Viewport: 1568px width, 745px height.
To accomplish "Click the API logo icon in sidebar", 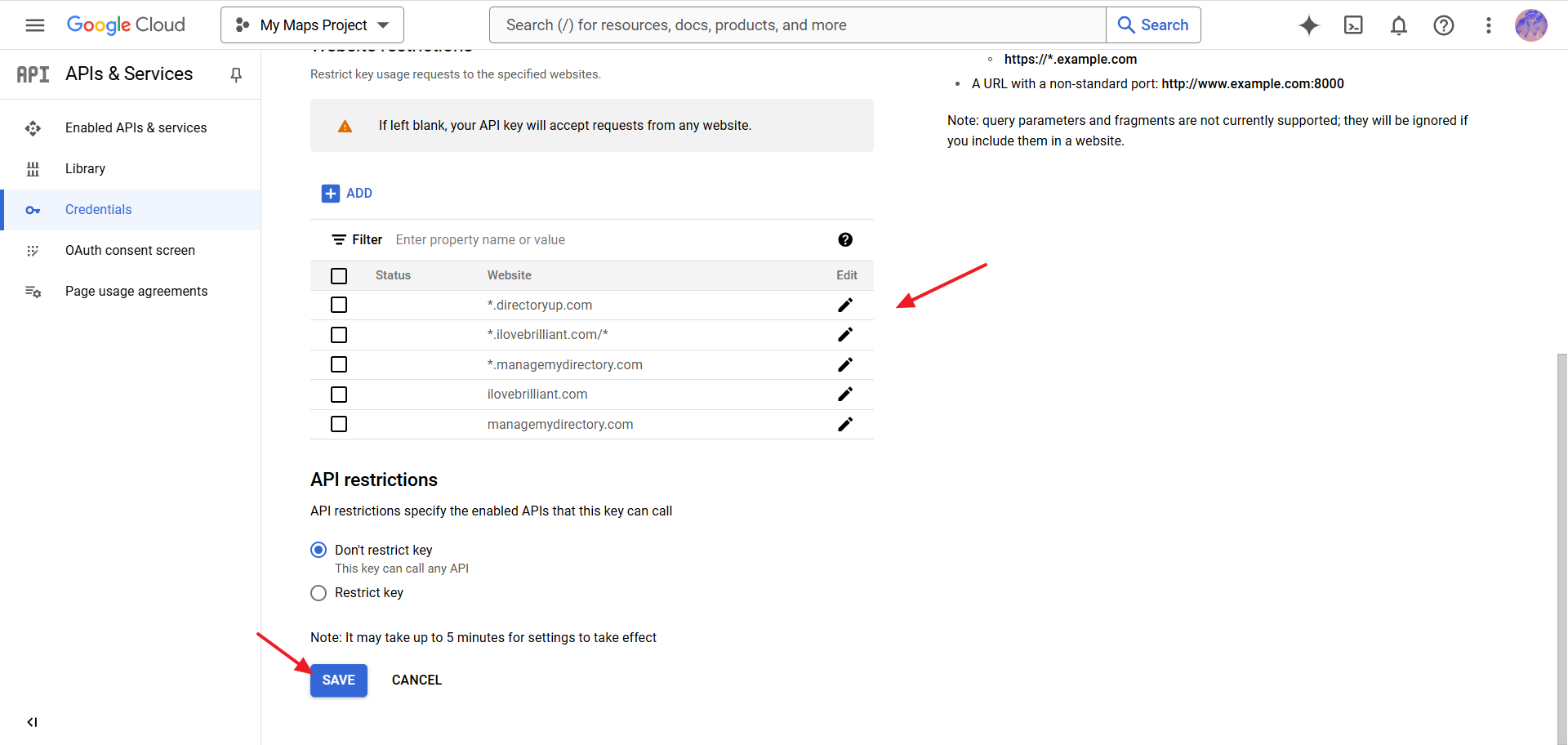I will [x=33, y=74].
